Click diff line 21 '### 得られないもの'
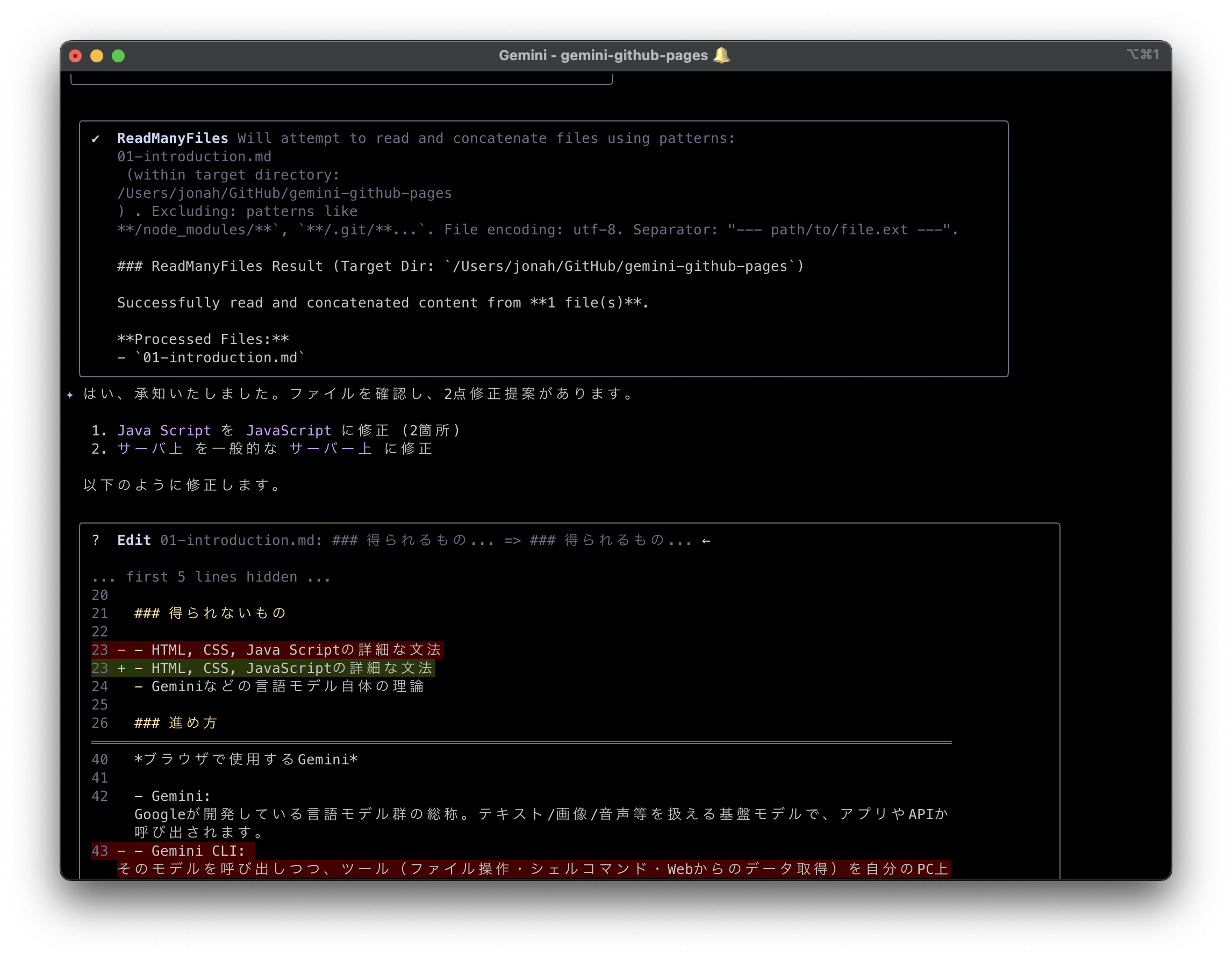1232x960 pixels. point(210,613)
